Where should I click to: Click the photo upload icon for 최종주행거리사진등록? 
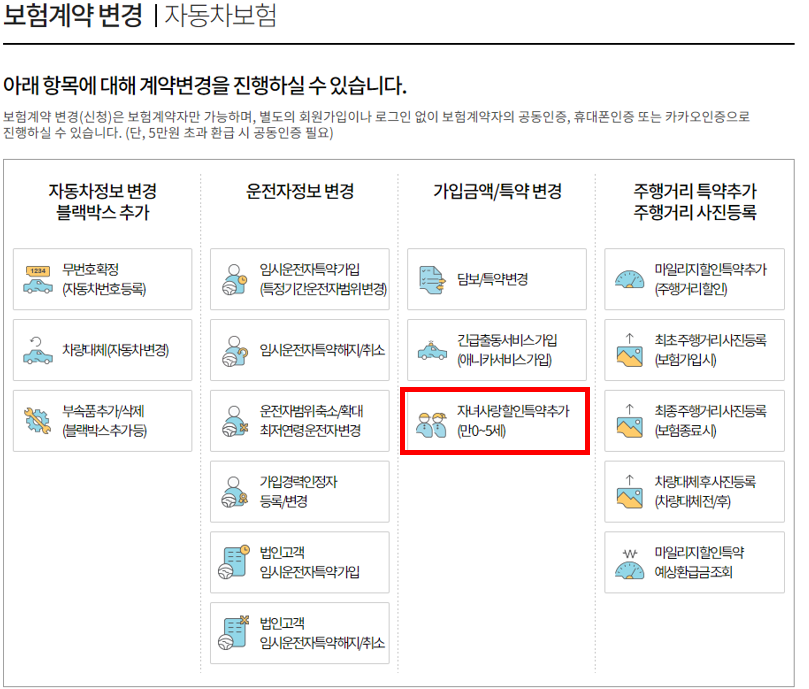pyautogui.click(x=629, y=421)
